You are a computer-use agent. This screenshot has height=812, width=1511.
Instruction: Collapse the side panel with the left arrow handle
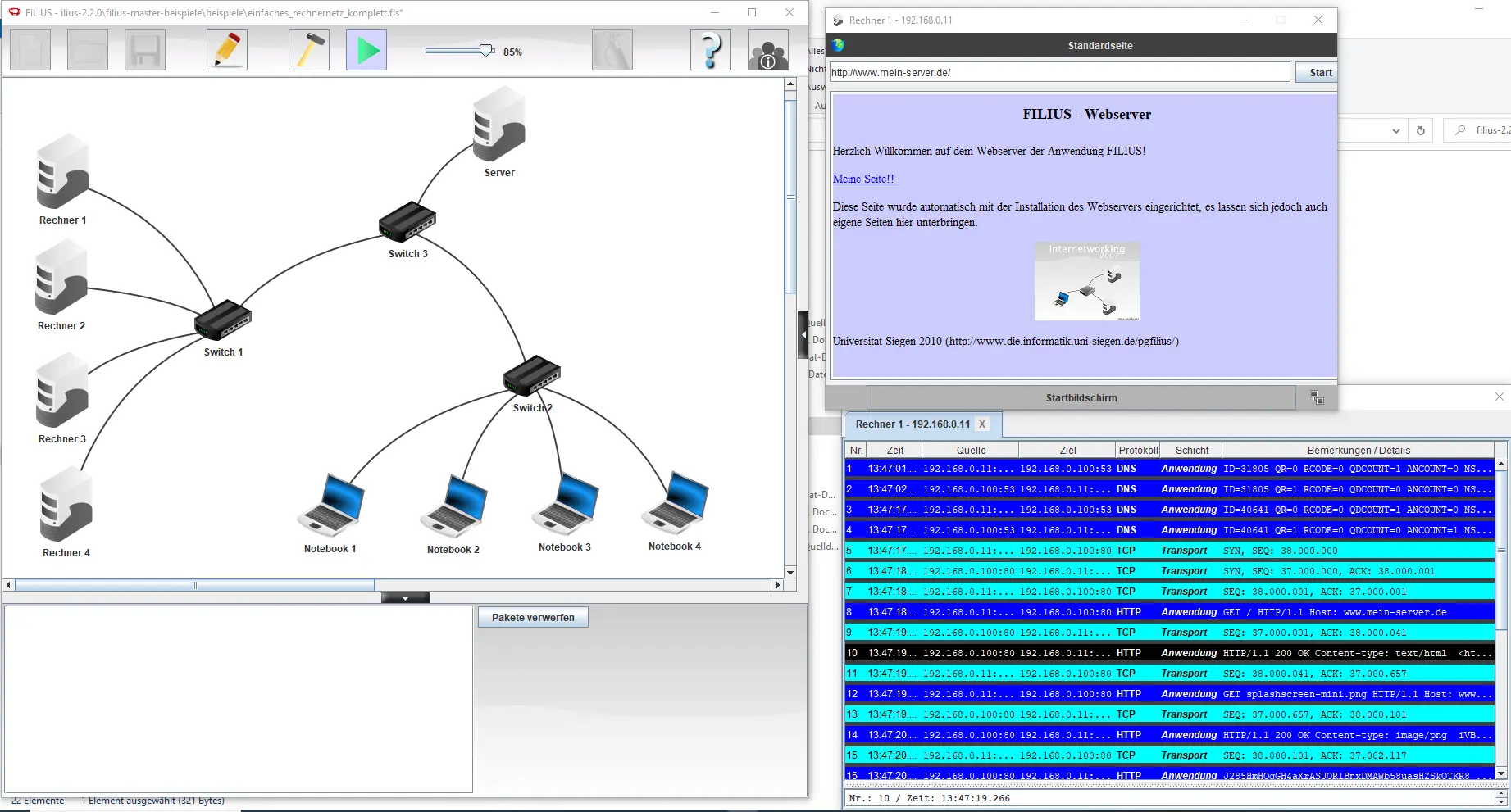[x=803, y=334]
